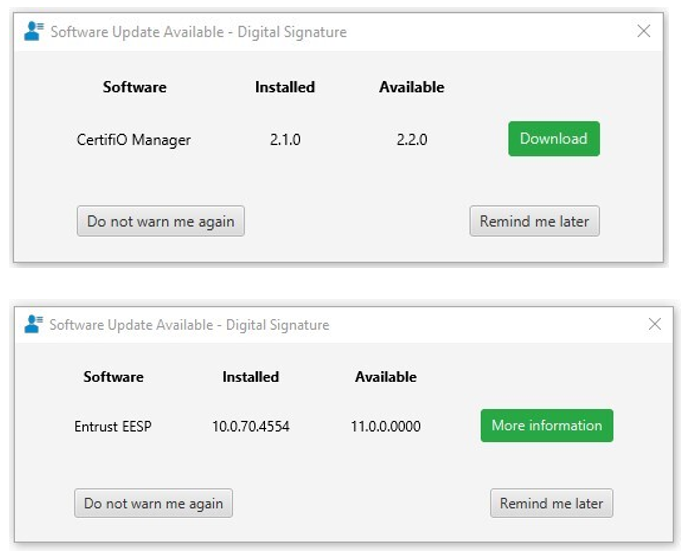Click the Software column header in top dialog
The height and width of the screenshot is (560, 691).
[134, 87]
